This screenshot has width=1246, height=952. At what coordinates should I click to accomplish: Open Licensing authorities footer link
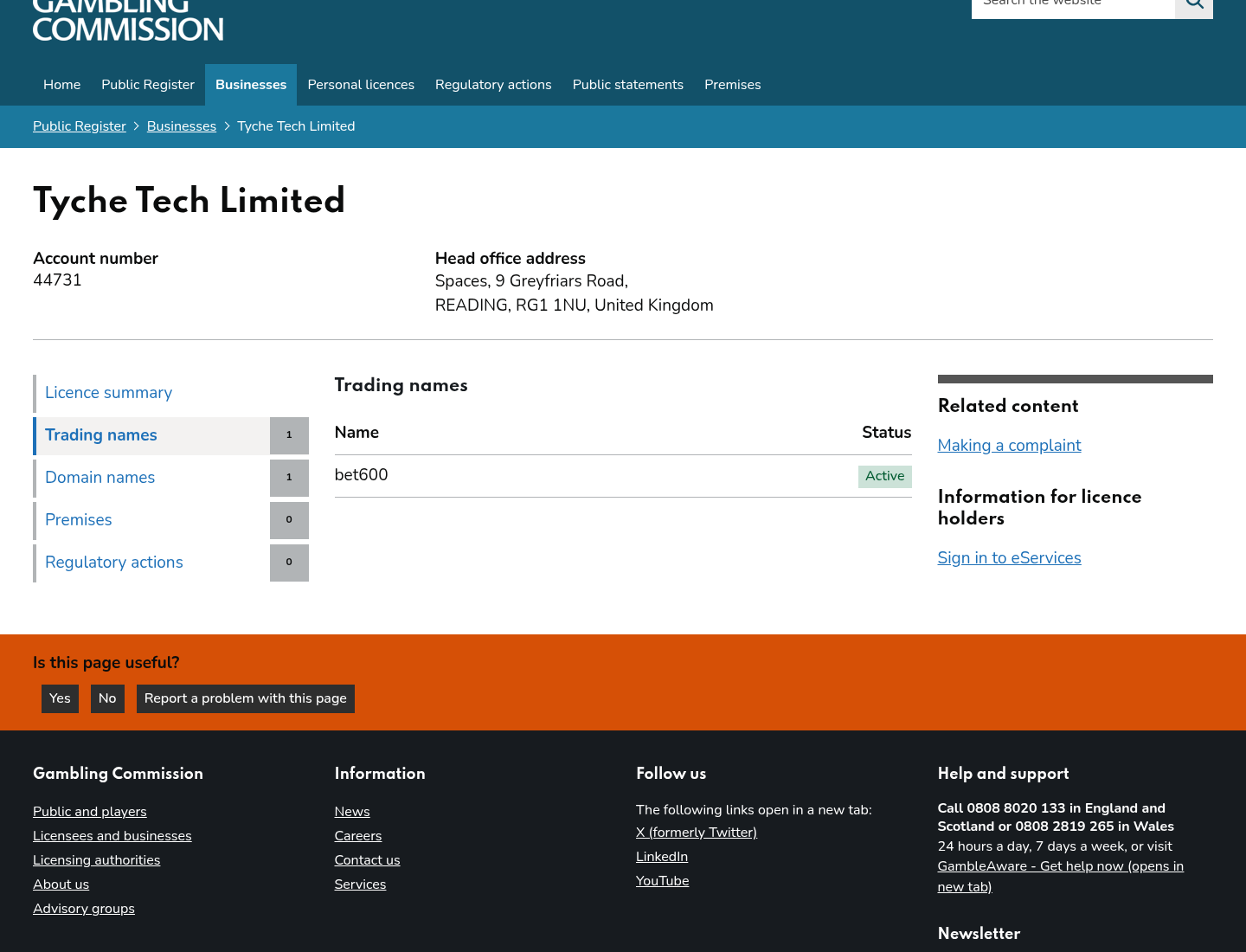pyautogui.click(x=97, y=860)
